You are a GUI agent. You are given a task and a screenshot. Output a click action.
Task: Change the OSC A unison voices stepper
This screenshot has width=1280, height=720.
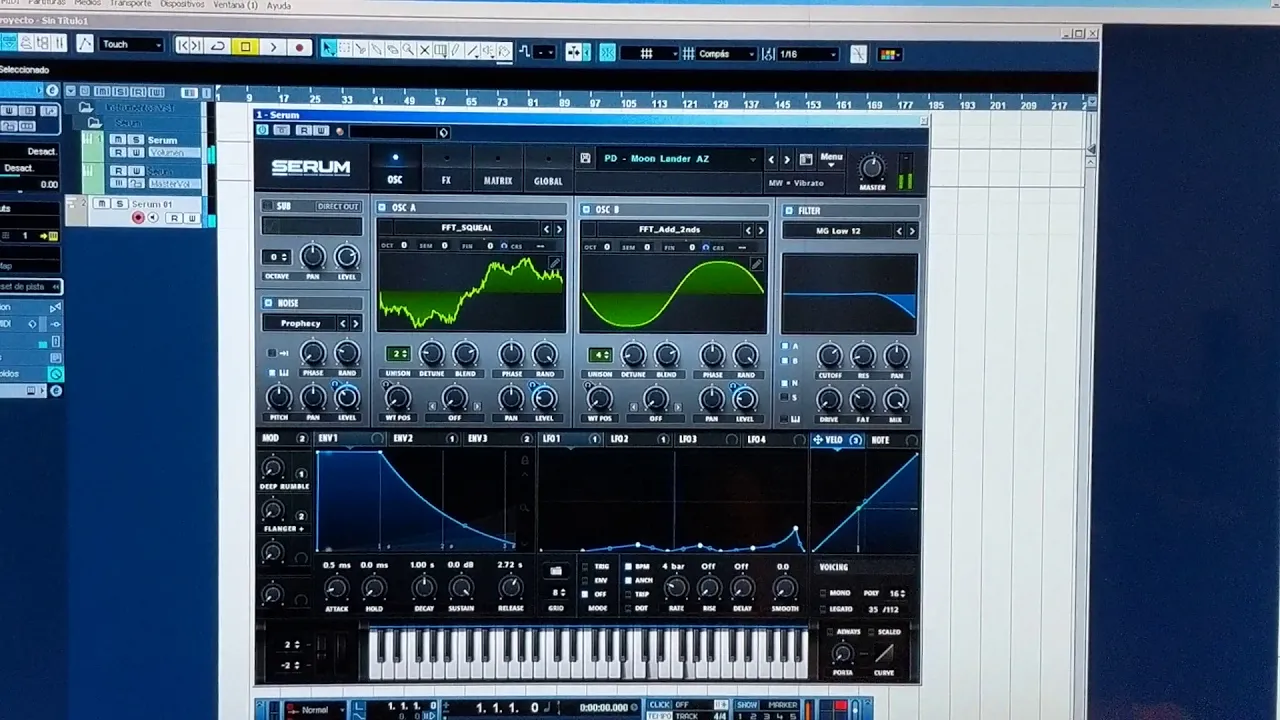399,354
